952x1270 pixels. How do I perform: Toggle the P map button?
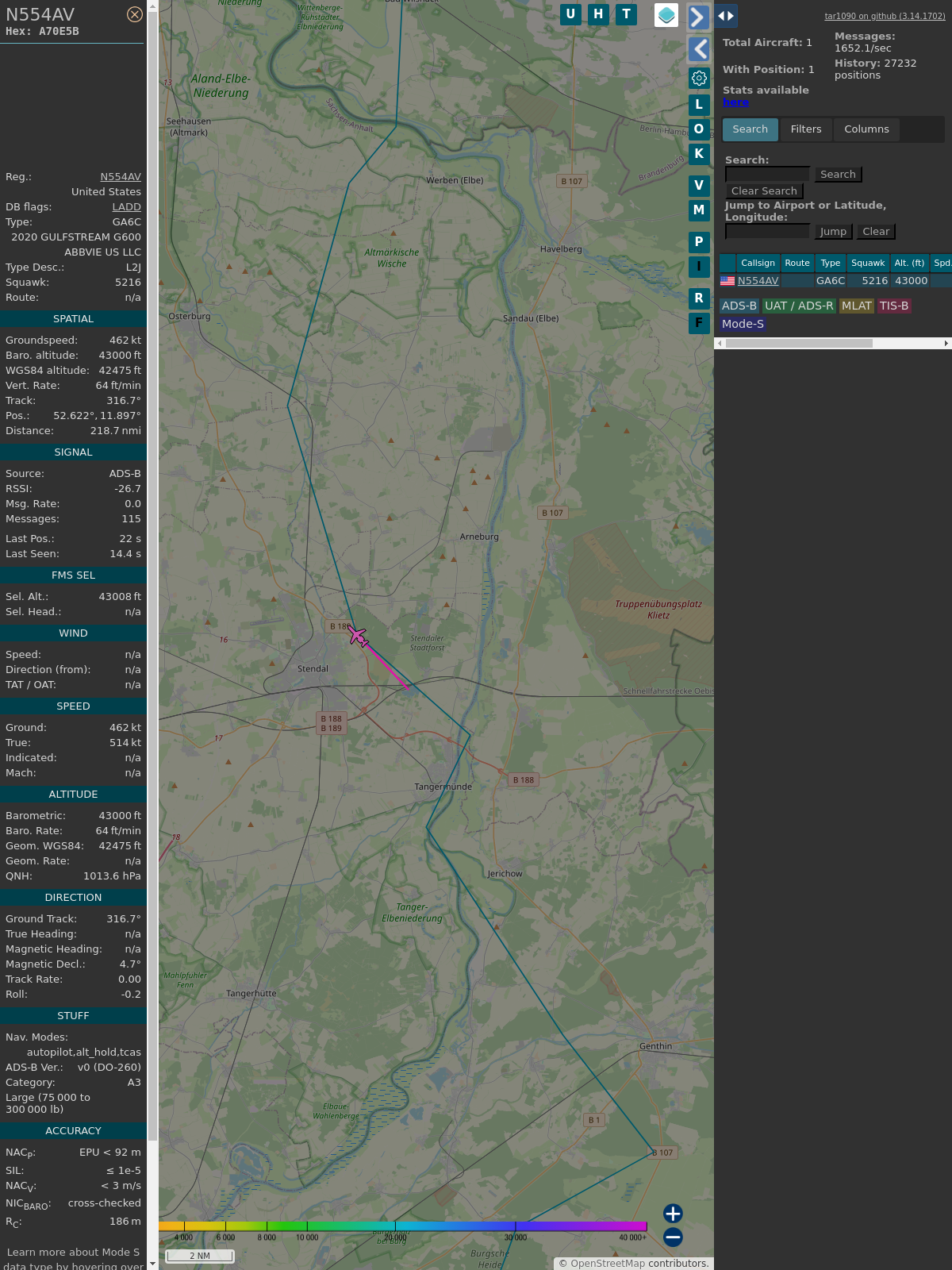pos(699,242)
